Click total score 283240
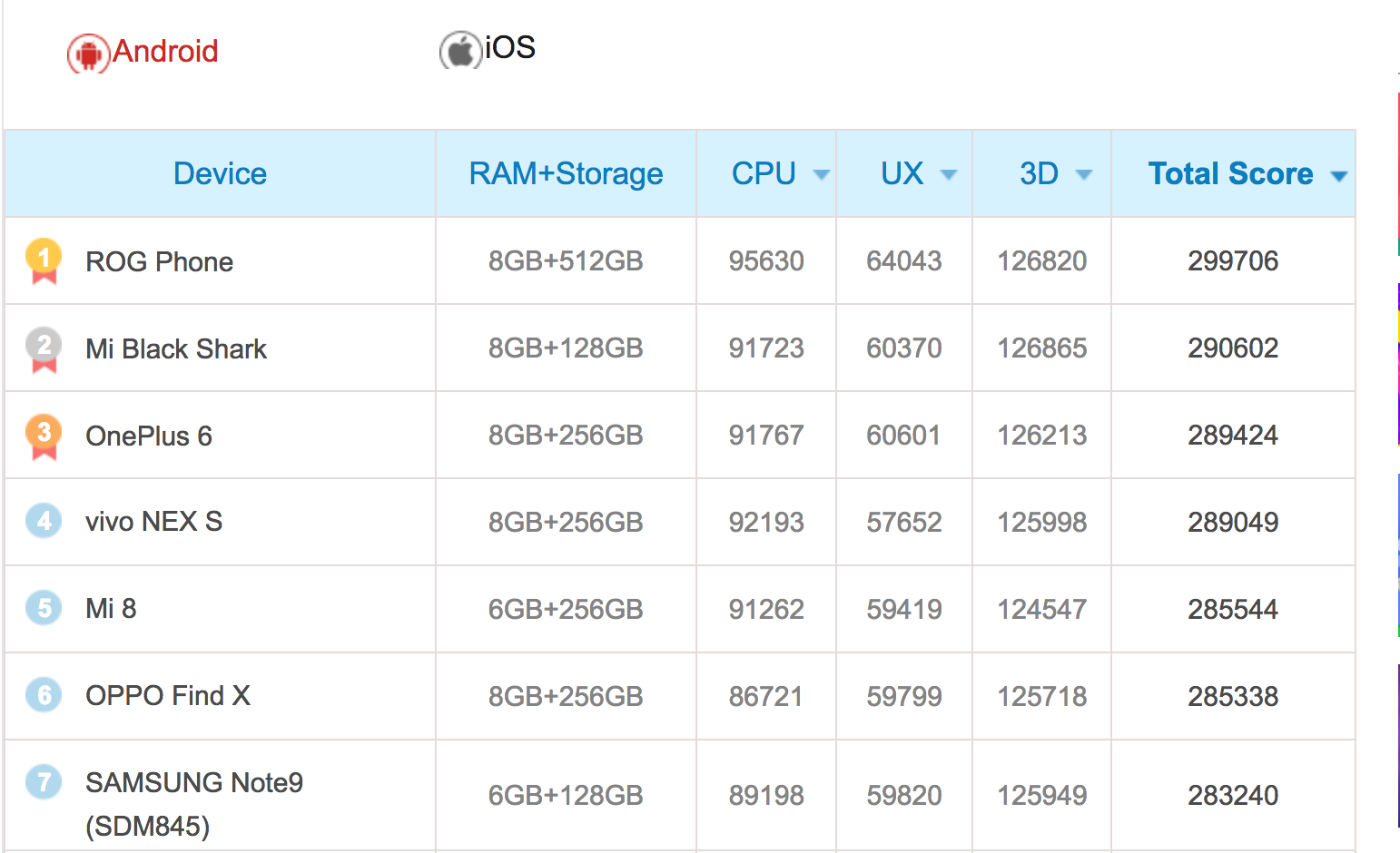The width and height of the screenshot is (1400, 853). click(1233, 796)
